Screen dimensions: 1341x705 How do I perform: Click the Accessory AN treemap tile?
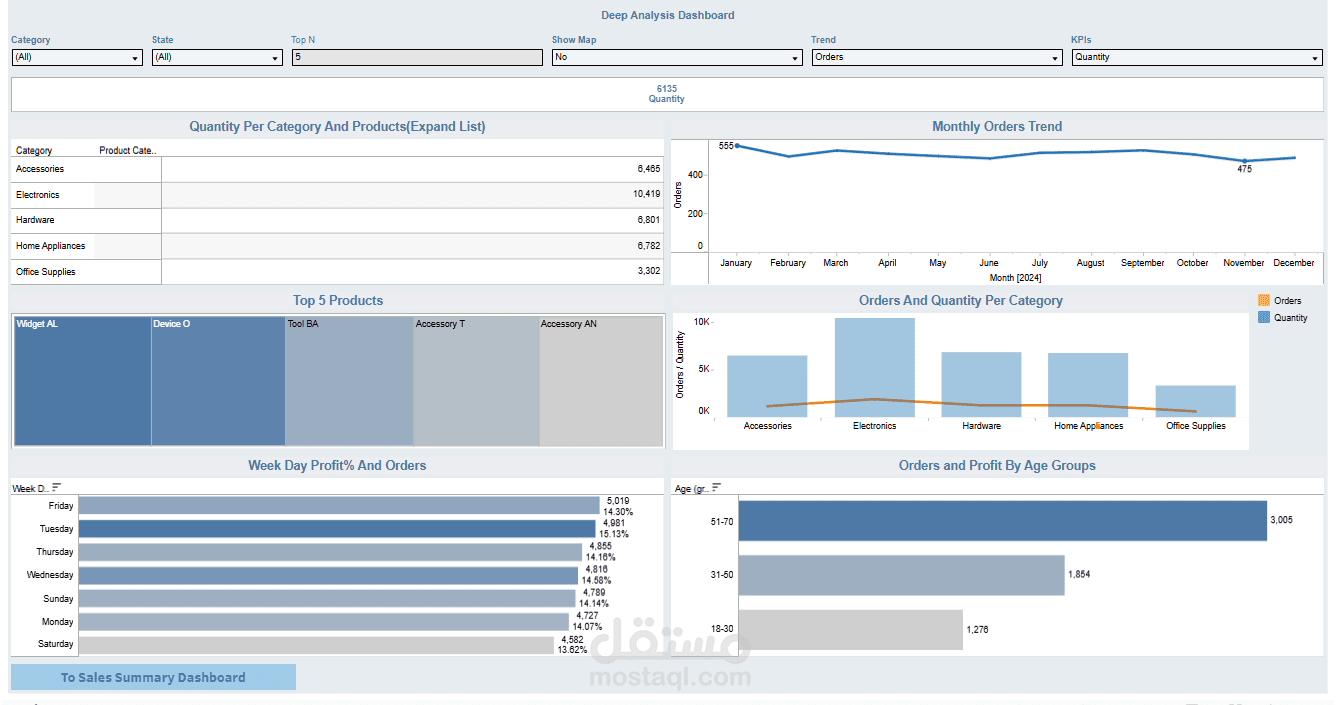click(x=601, y=381)
